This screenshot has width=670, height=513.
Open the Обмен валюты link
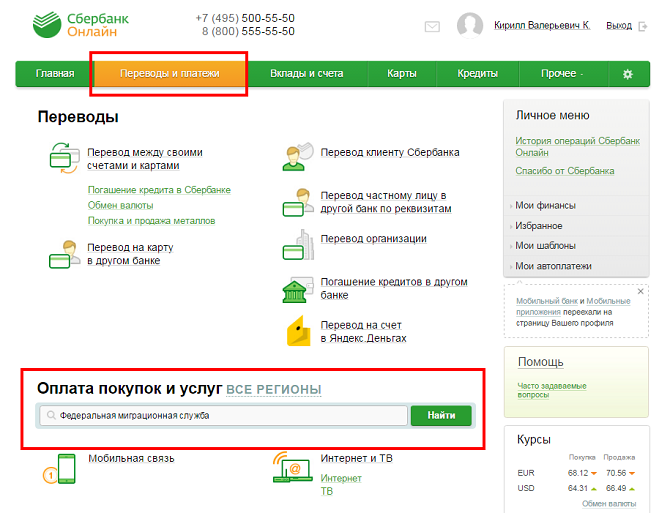120,205
